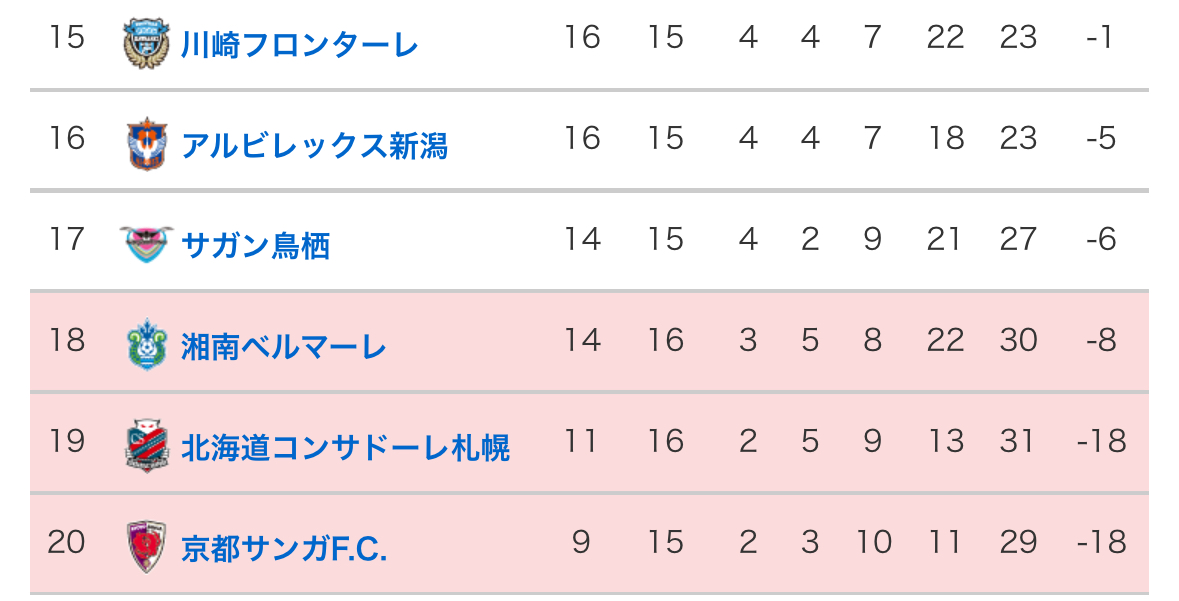Screen dimensions: 1179x601
Task: Open the 京都サンガF.C. team link
Action: pyautogui.click(x=284, y=549)
